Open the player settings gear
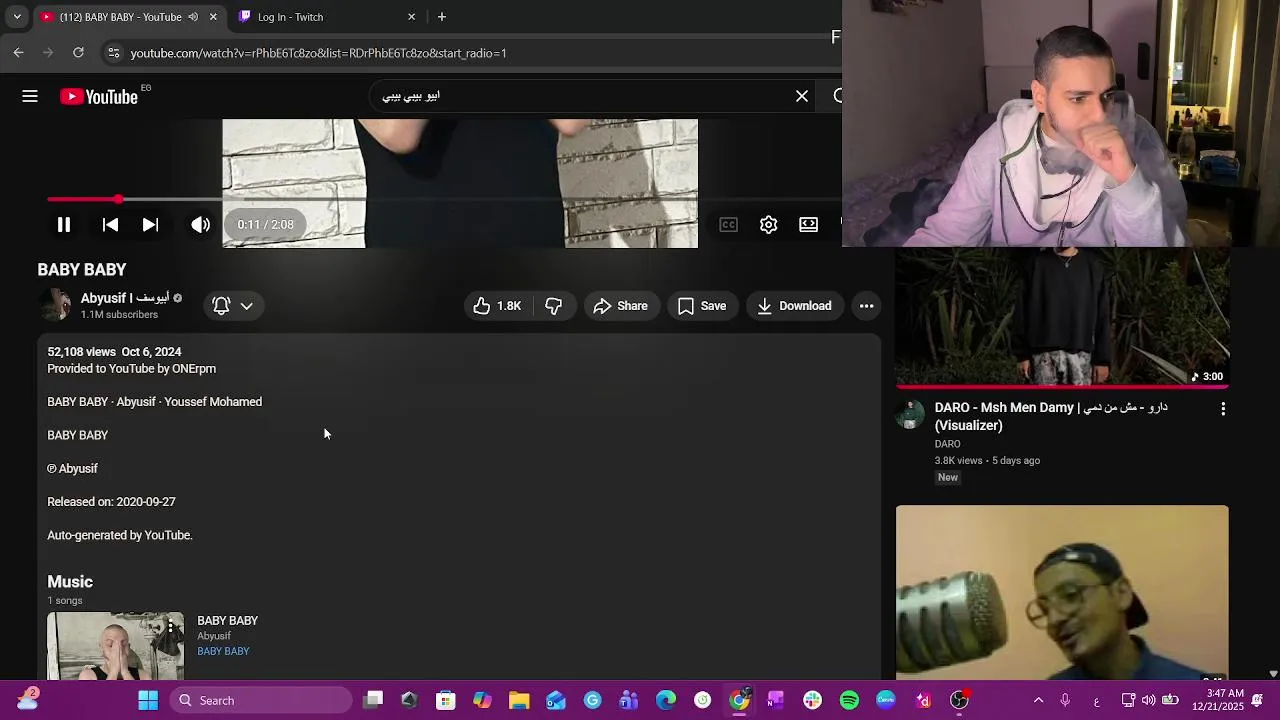The height and width of the screenshot is (720, 1280). tap(768, 225)
